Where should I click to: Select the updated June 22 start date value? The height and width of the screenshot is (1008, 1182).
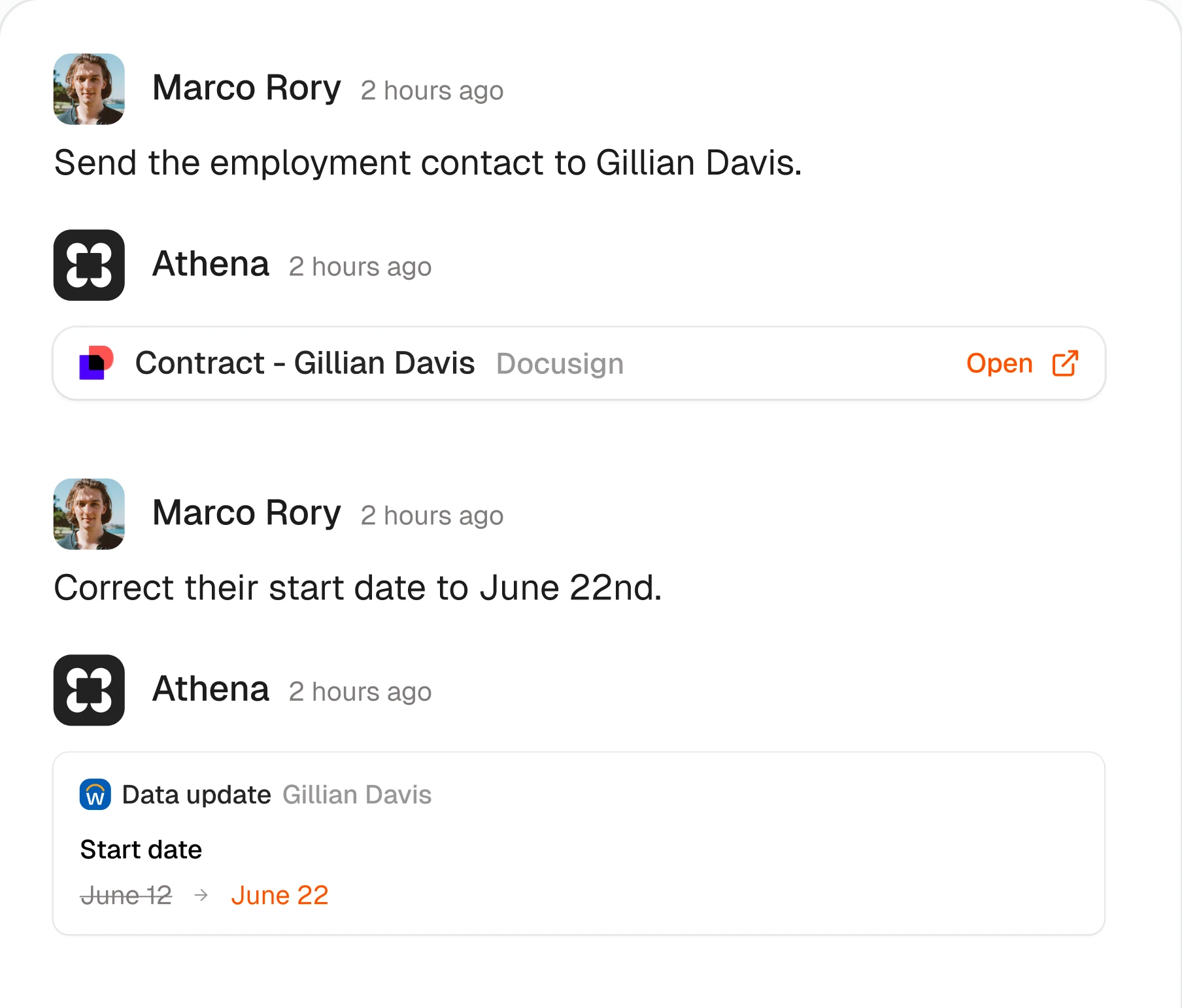[280, 895]
